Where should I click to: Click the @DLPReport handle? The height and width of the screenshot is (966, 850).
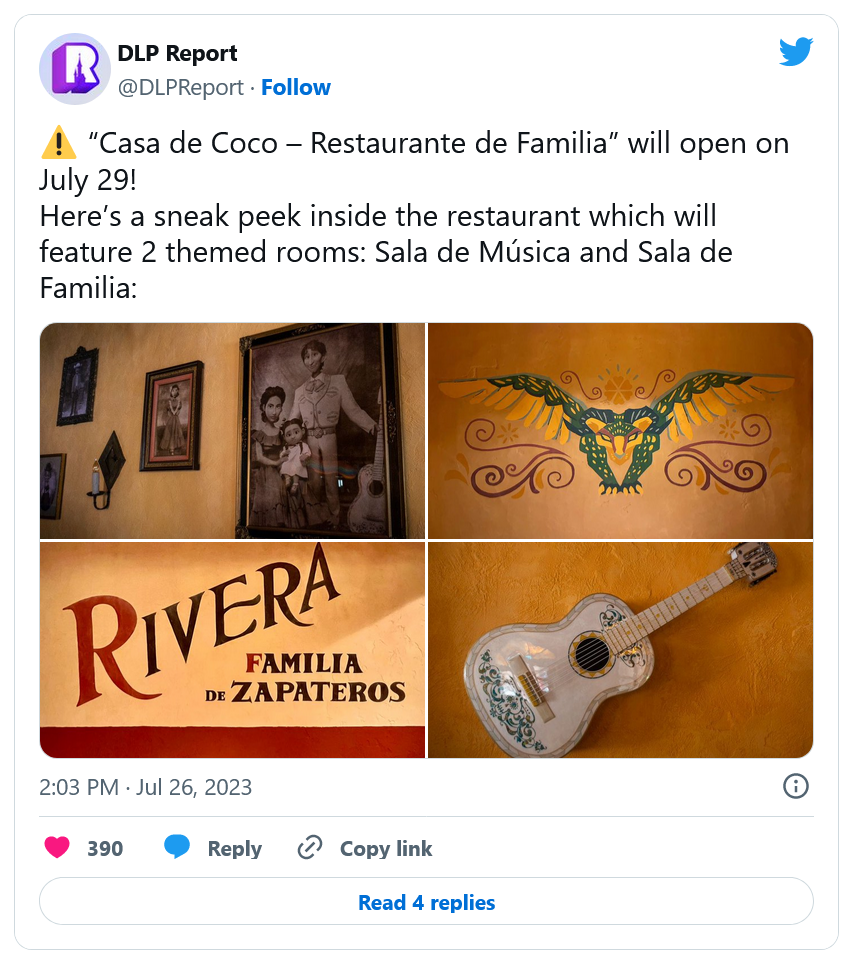click(x=180, y=87)
